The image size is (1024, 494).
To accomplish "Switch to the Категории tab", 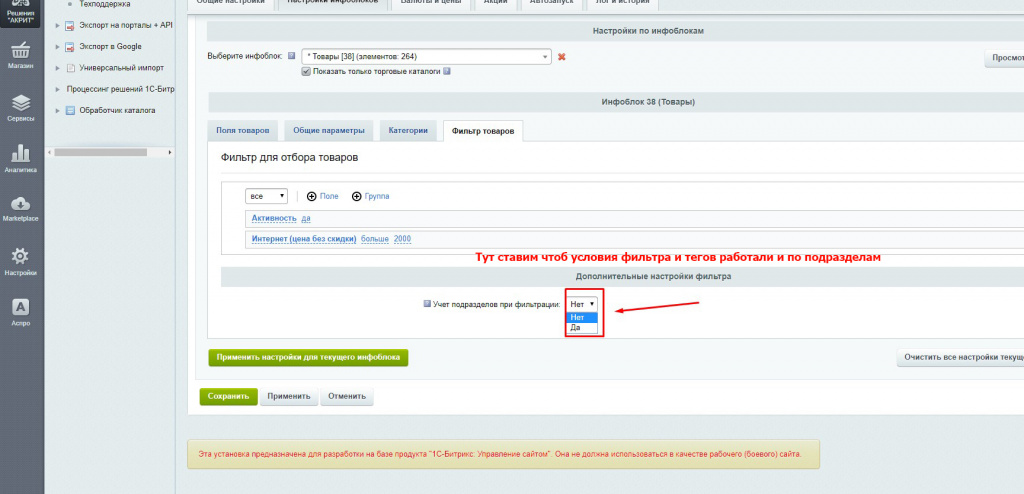I will [407, 131].
